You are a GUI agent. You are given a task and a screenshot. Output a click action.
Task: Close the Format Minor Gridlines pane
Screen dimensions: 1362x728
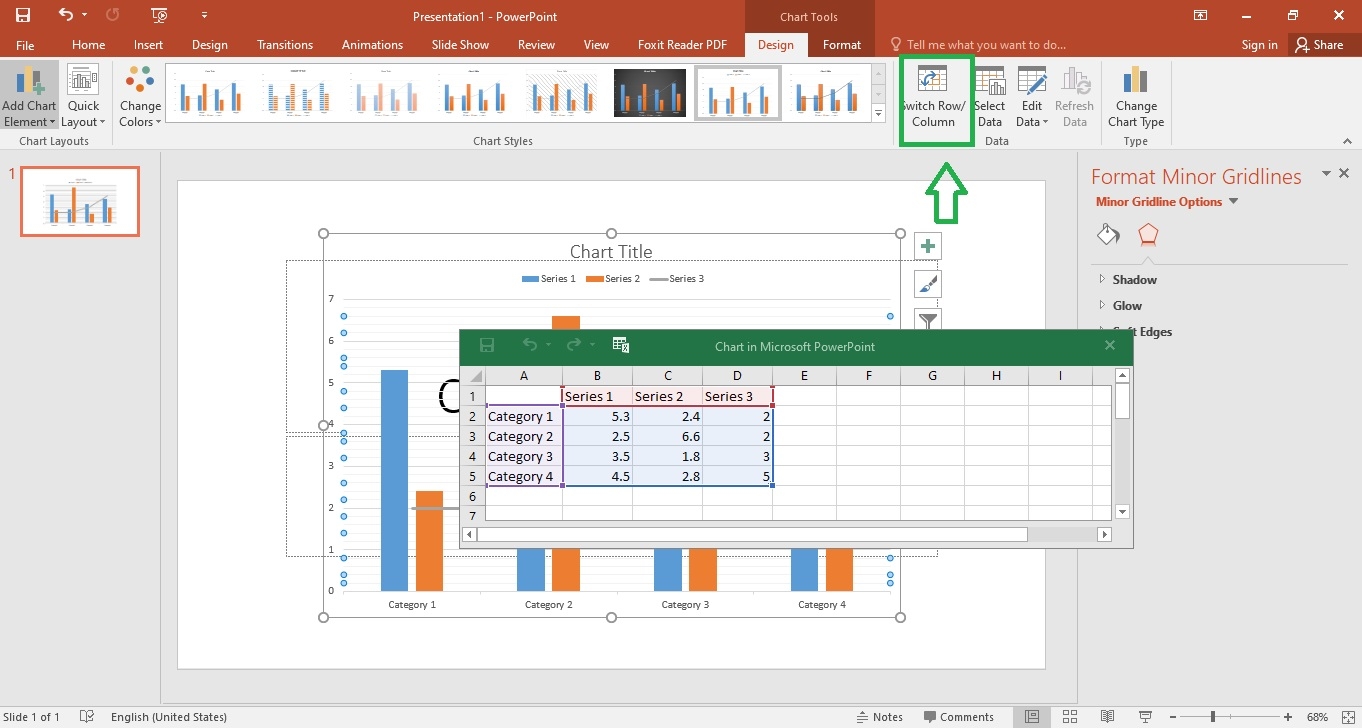(1344, 173)
